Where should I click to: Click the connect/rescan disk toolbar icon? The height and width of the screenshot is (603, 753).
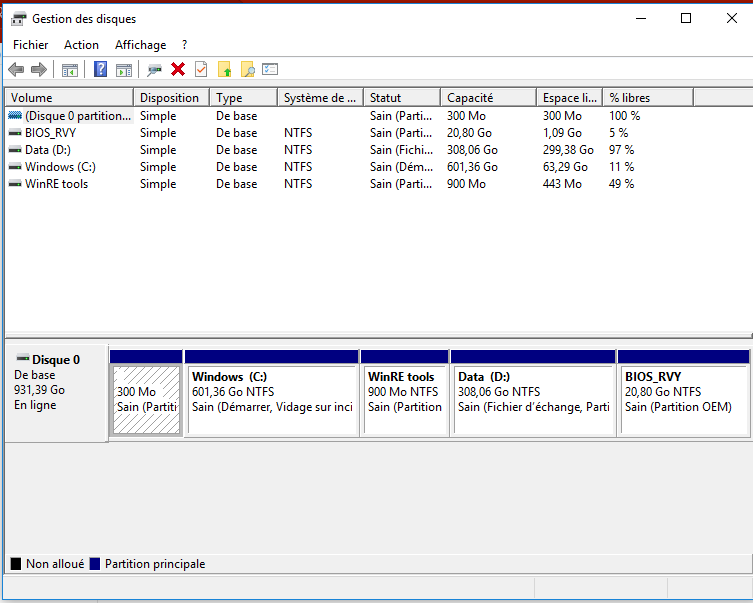click(x=154, y=70)
